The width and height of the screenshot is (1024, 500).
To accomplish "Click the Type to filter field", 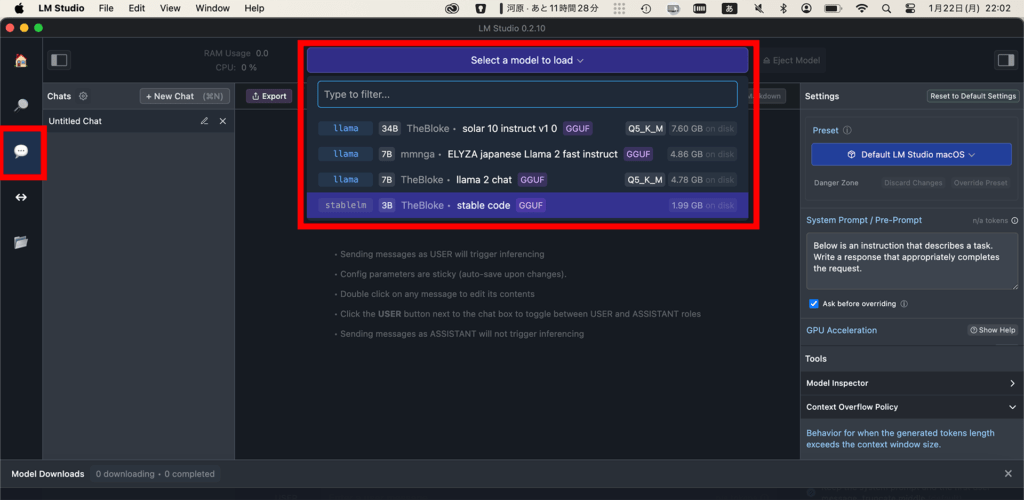I will pyautogui.click(x=527, y=94).
